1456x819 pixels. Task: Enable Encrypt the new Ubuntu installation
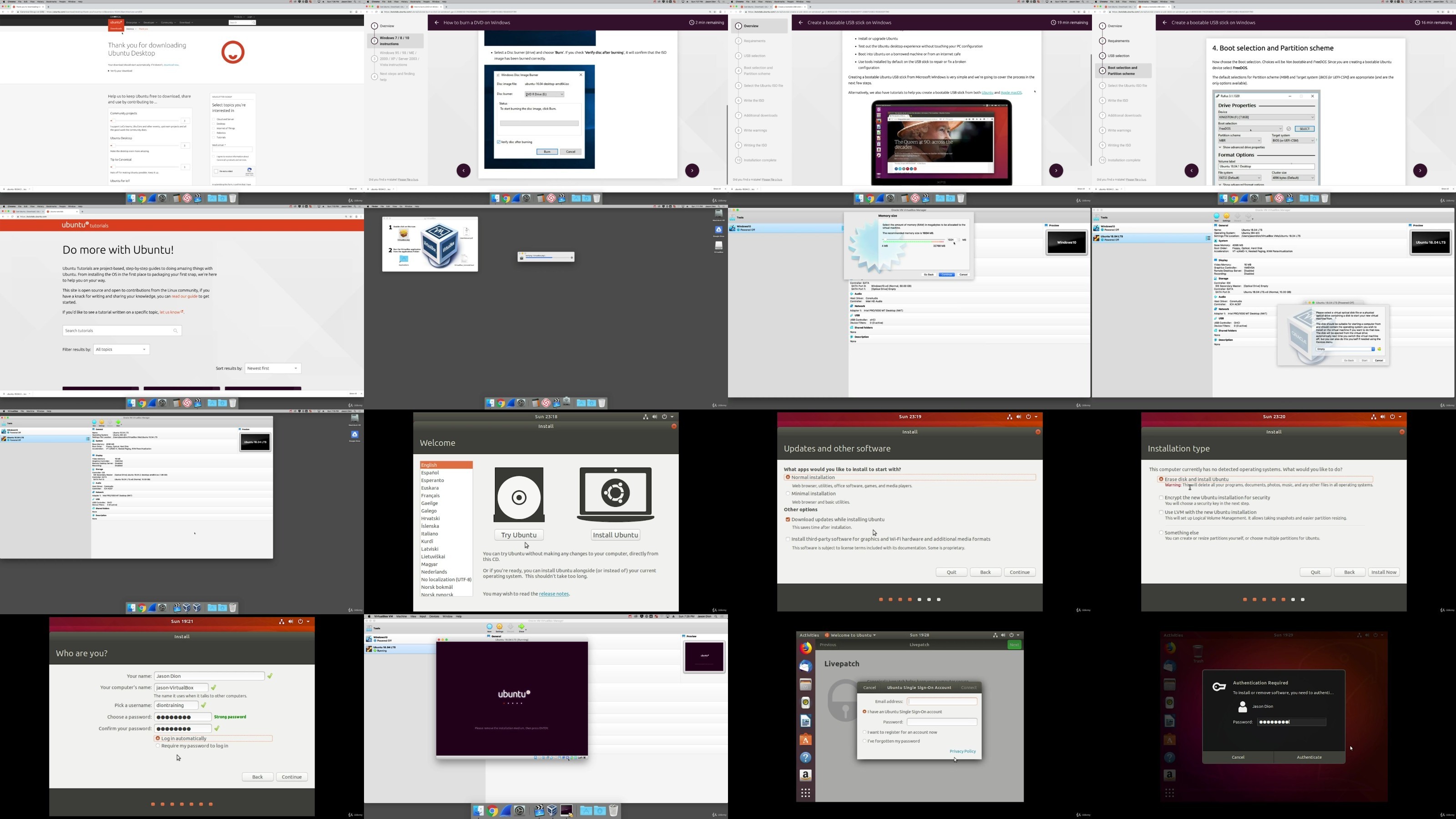(x=1161, y=498)
